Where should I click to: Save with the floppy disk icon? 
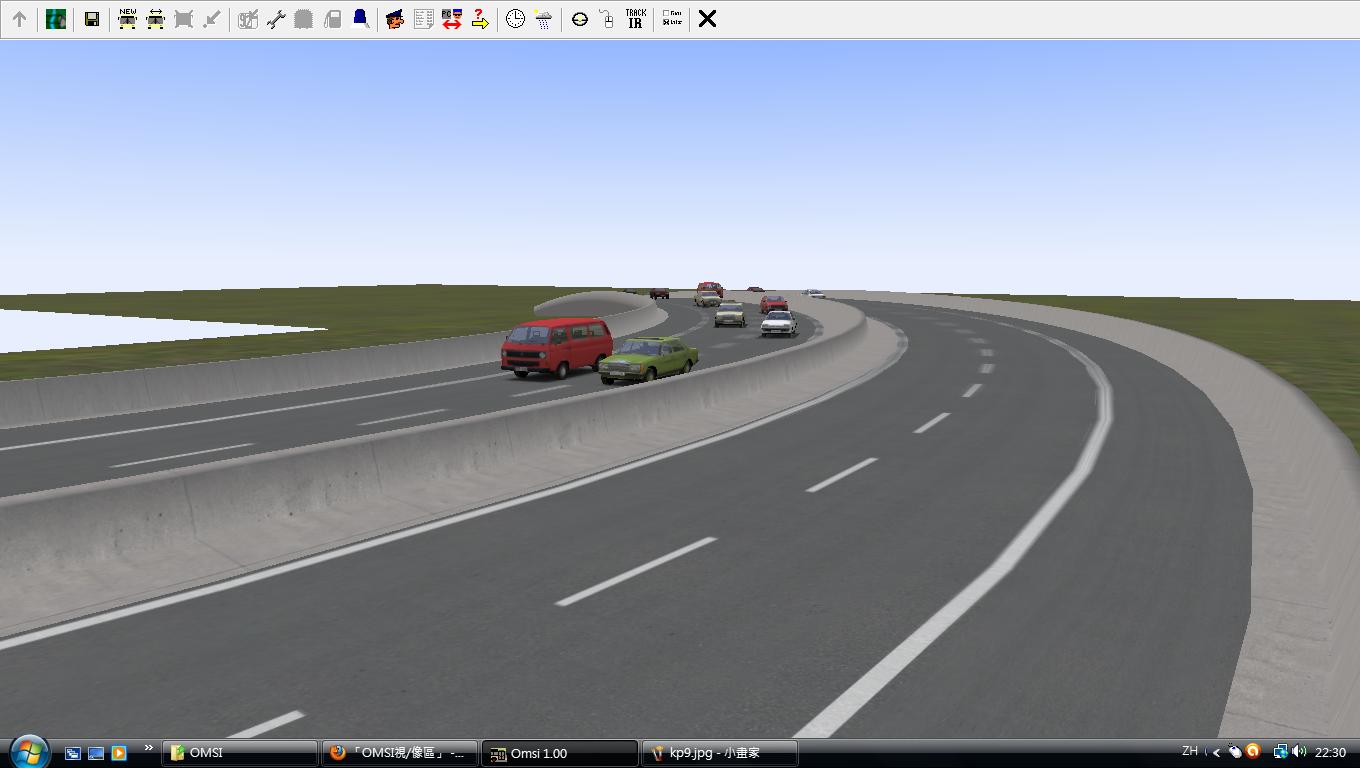tap(92, 19)
